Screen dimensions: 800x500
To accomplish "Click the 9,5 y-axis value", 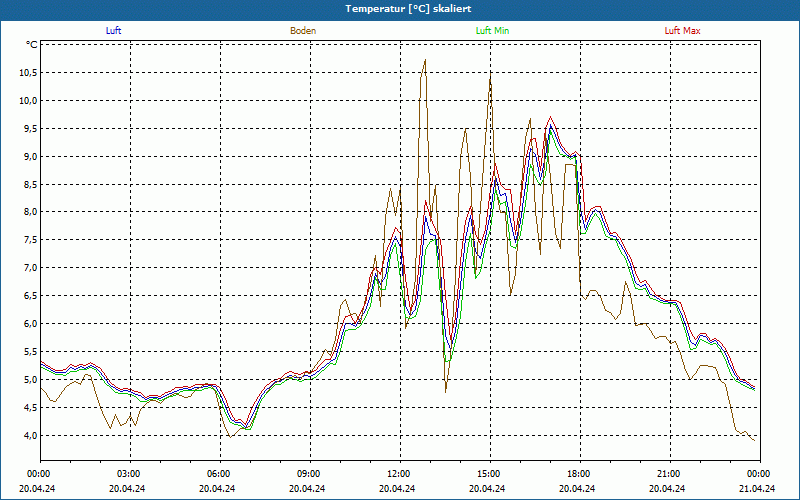I will [30, 129].
